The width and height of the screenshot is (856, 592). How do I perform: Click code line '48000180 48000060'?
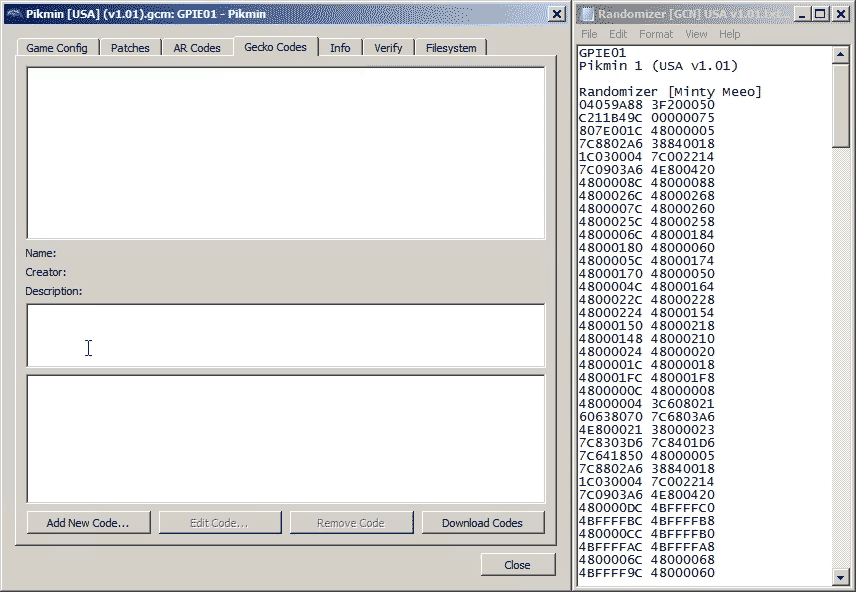[x=646, y=248]
